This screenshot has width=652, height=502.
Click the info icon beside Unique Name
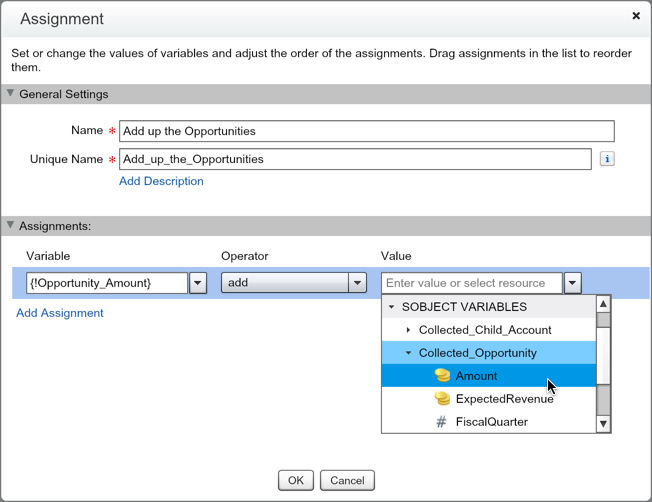[x=607, y=159]
